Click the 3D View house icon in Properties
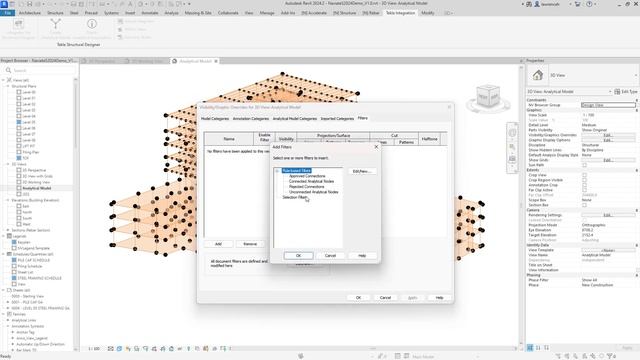Viewport: 640px width, 360px height. 538,75
